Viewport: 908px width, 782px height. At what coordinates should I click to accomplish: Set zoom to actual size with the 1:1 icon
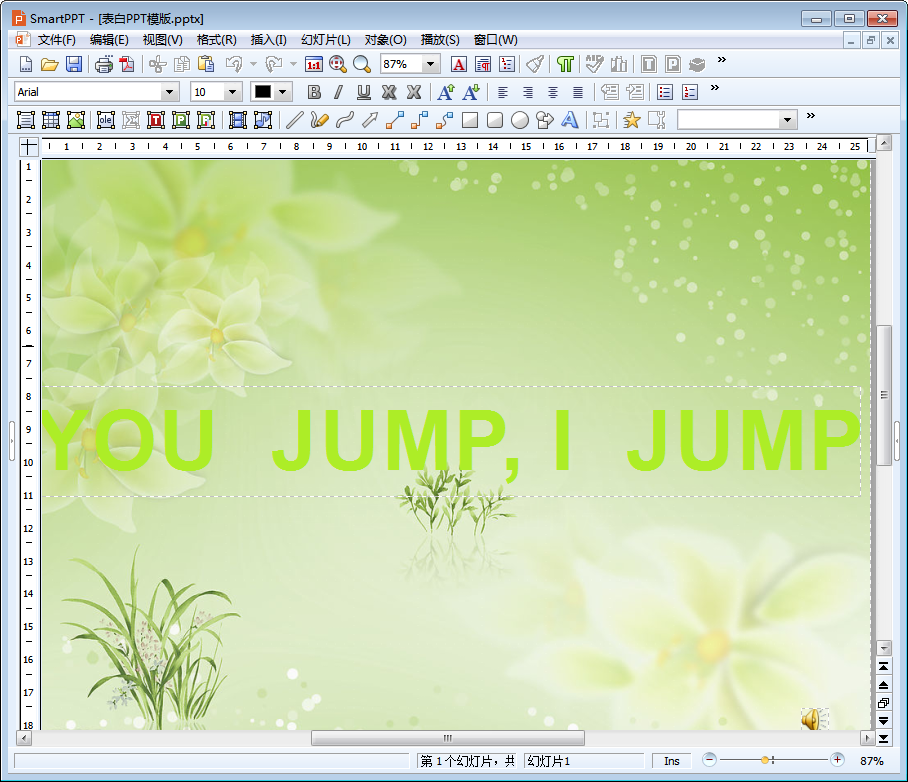pyautogui.click(x=314, y=64)
